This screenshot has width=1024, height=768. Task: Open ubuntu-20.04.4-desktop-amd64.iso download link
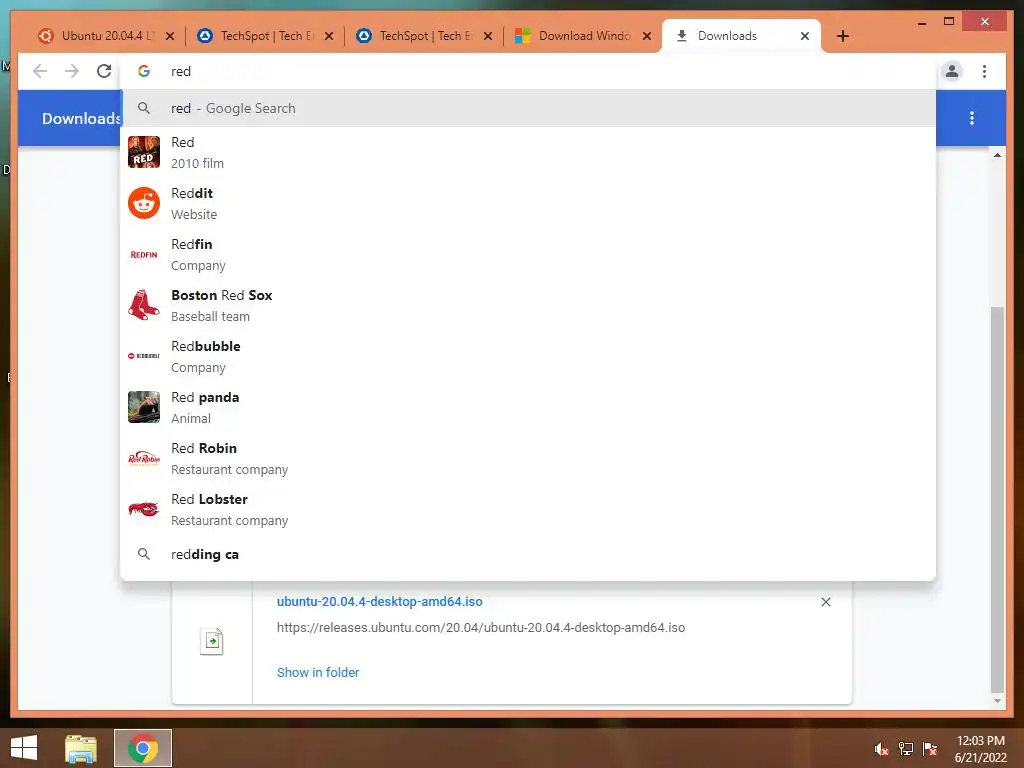coord(379,601)
